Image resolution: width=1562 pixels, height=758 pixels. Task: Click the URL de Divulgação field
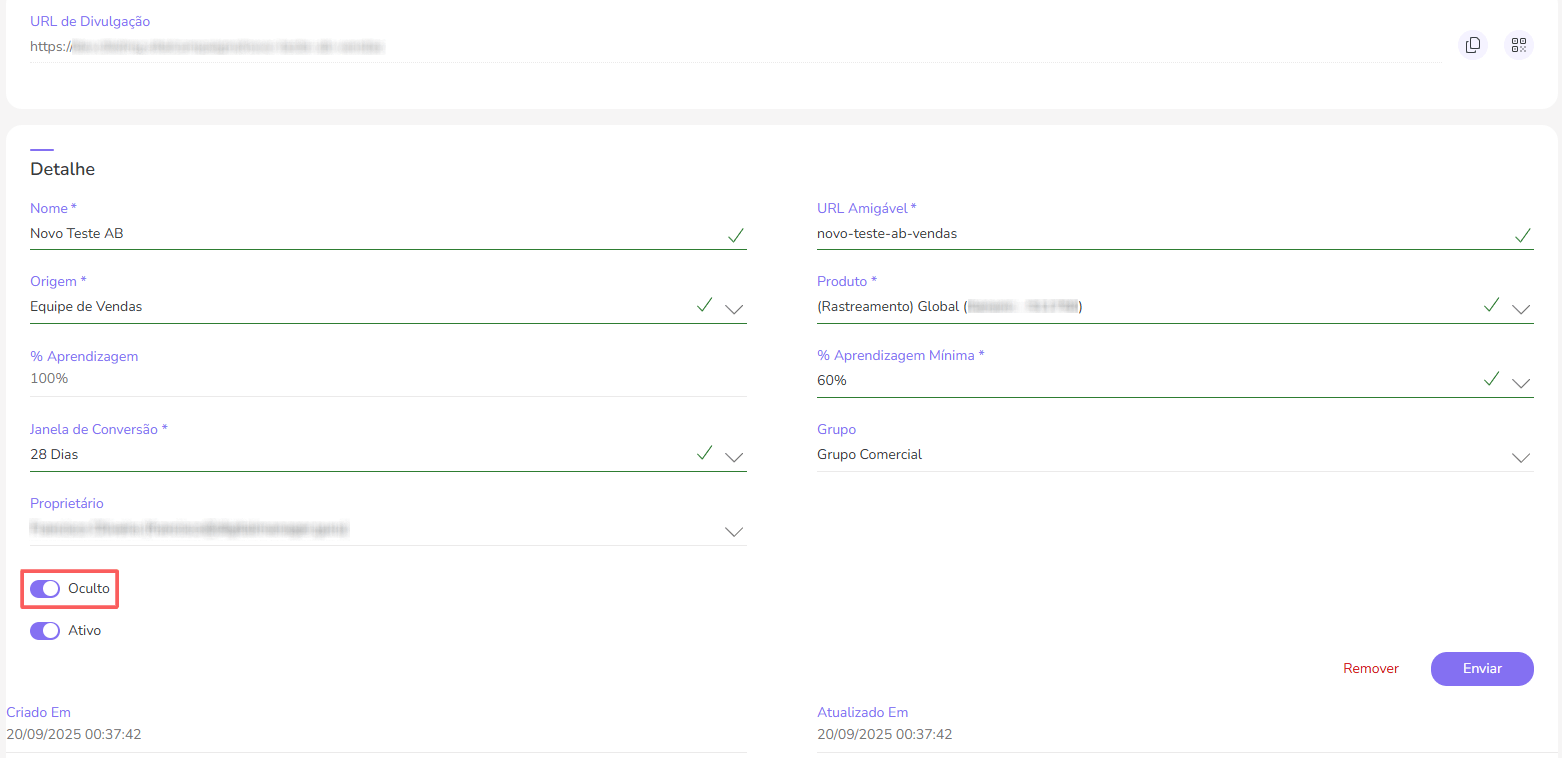730,46
